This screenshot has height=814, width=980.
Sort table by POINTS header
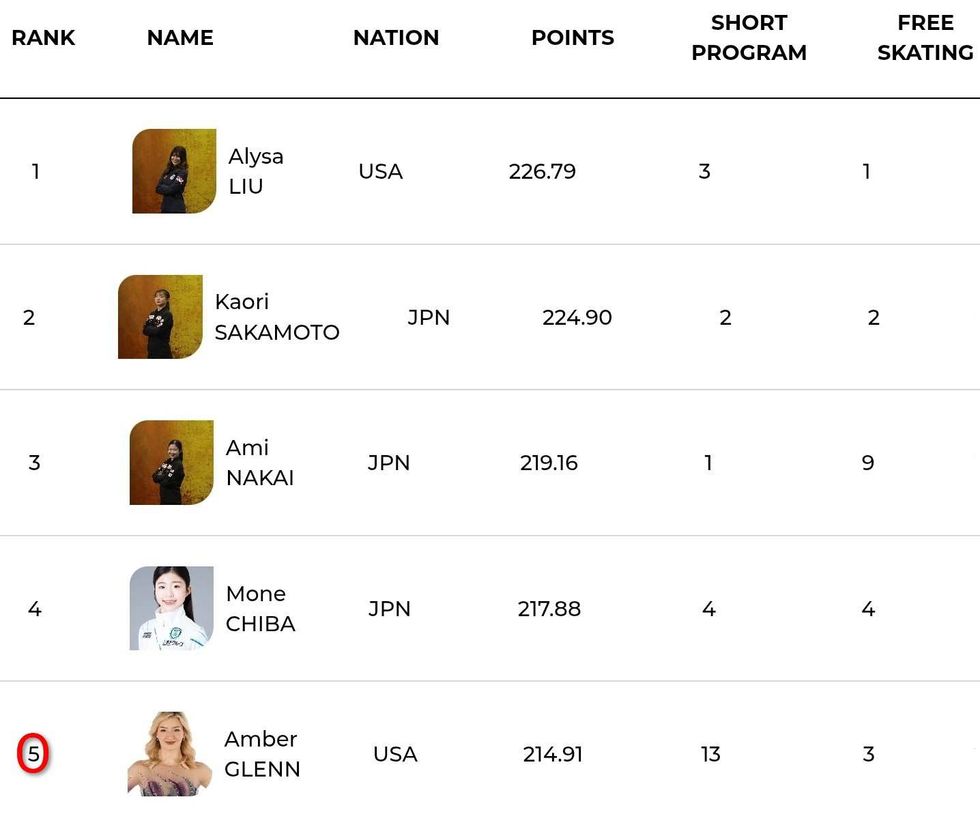click(x=573, y=38)
